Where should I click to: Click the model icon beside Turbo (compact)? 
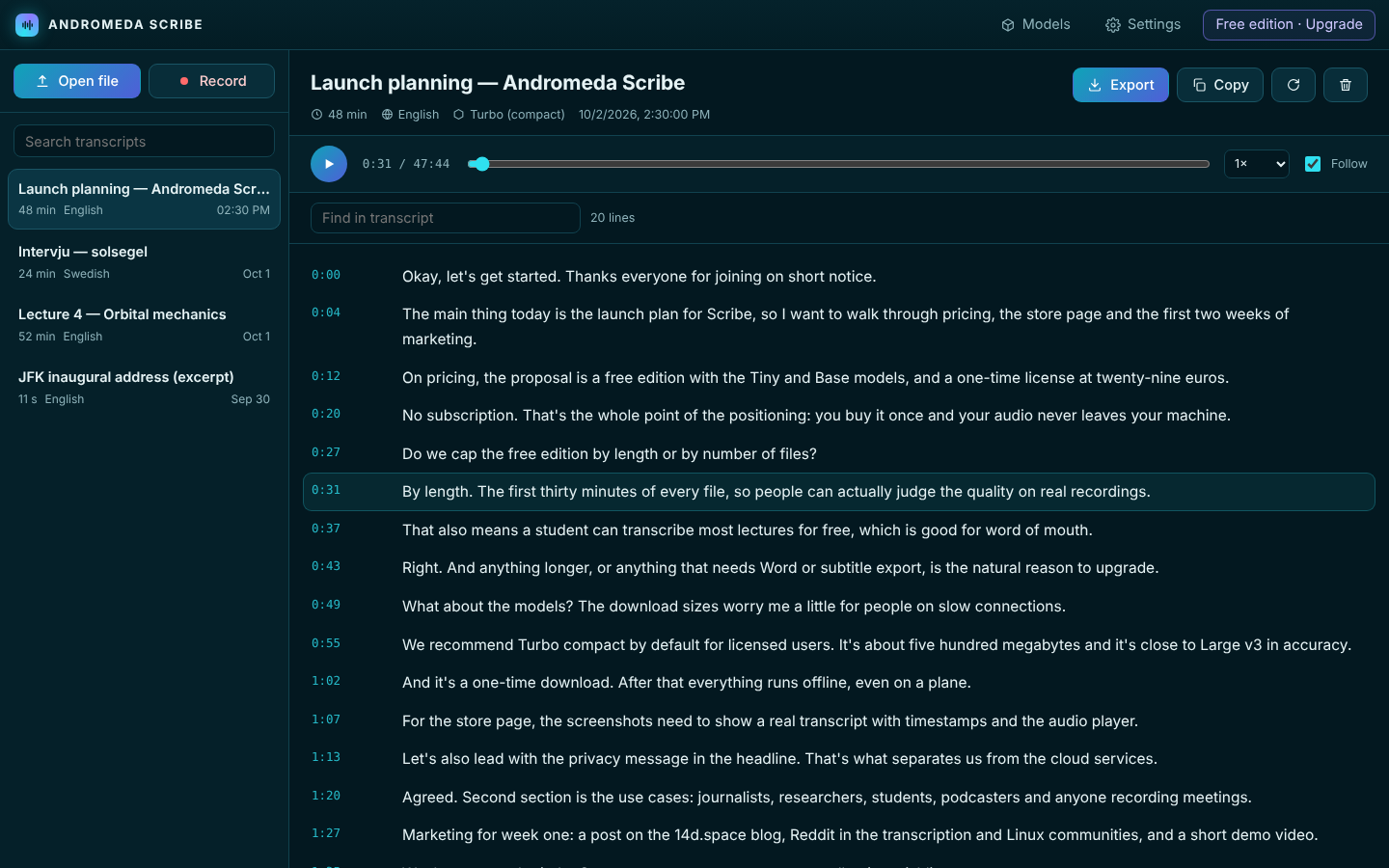(459, 115)
